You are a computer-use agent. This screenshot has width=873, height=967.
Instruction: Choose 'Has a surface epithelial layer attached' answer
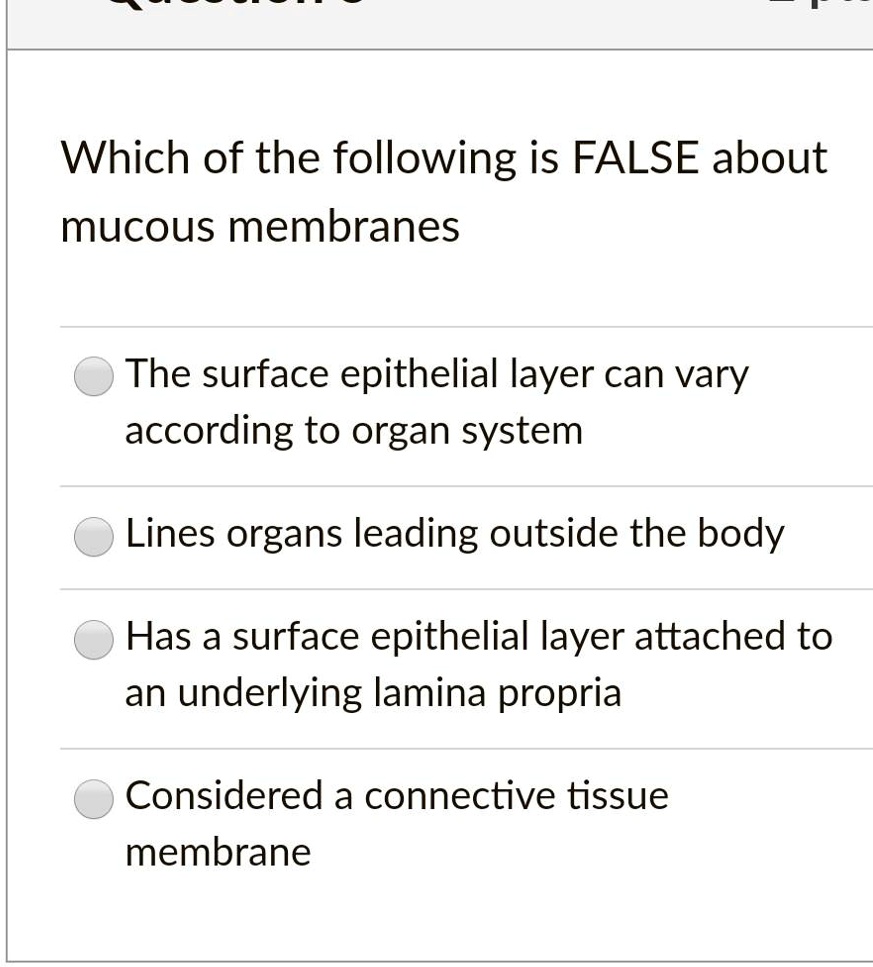coord(92,640)
